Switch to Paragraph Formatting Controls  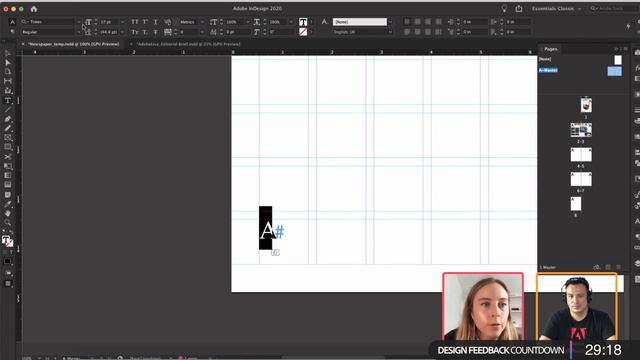pos(13,32)
